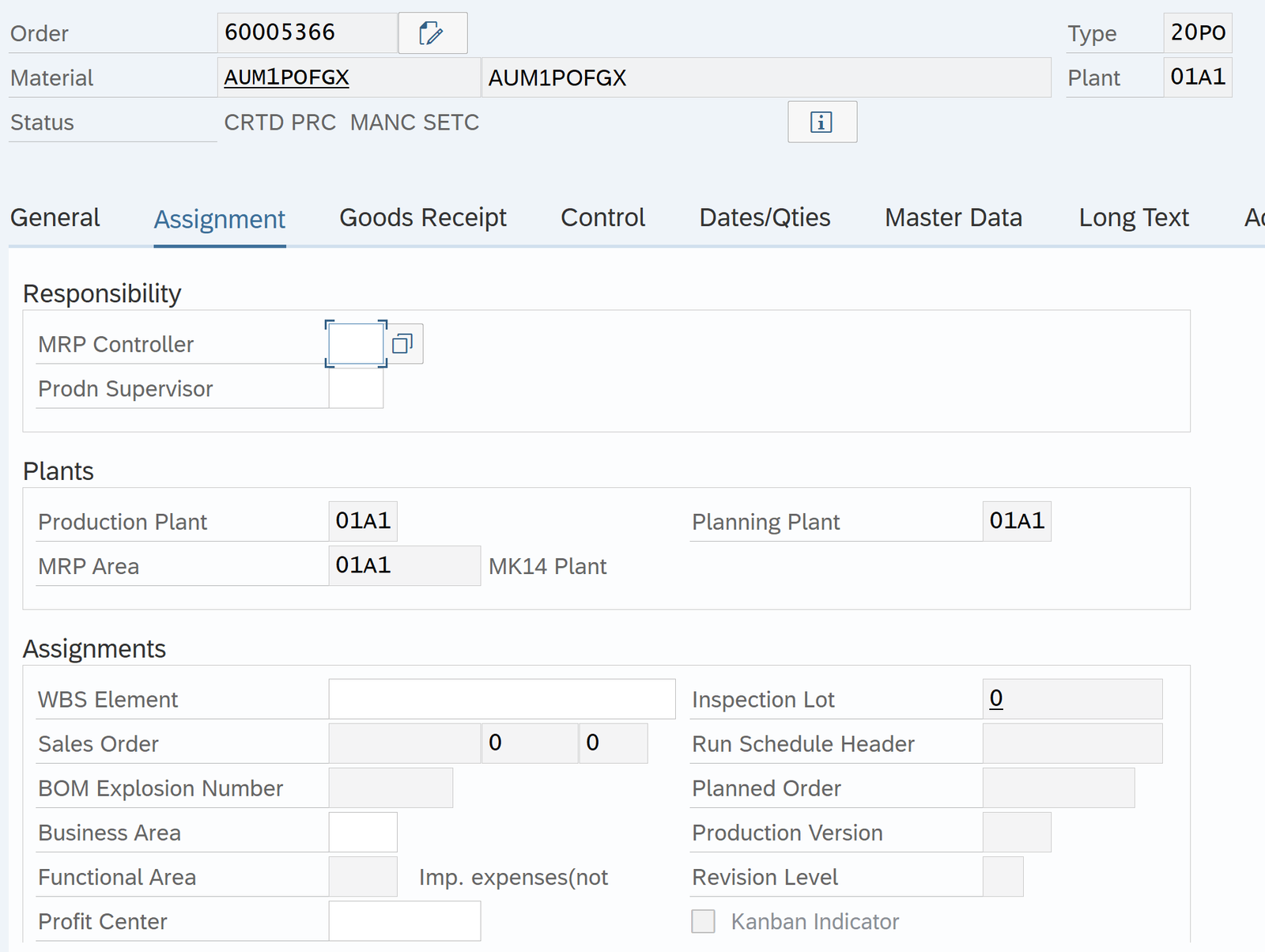This screenshot has width=1265, height=952.
Task: Select the Assignment tab
Action: click(x=219, y=219)
